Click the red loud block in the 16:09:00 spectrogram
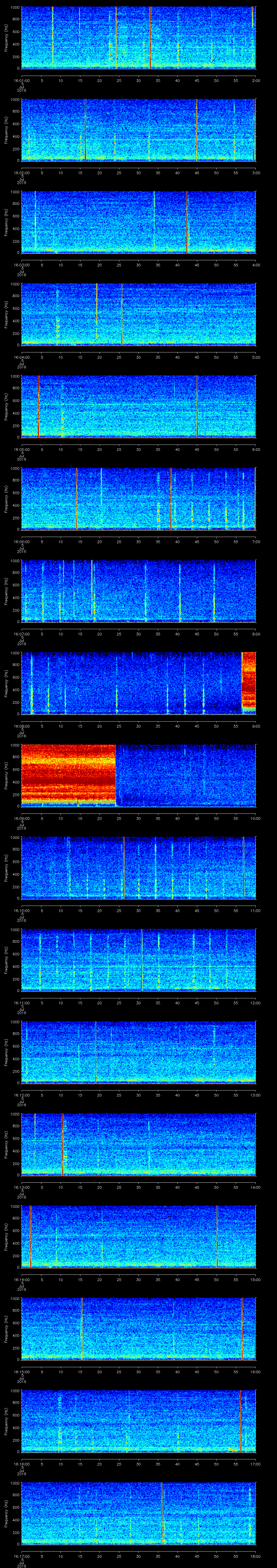The height and width of the screenshot is (1568, 277). (68, 773)
